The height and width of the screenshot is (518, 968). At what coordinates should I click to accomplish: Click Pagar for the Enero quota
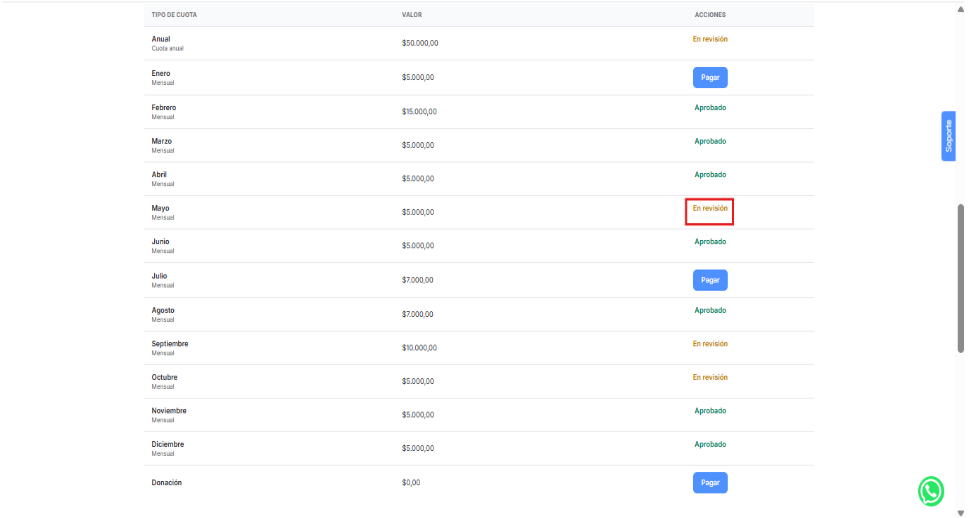710,77
